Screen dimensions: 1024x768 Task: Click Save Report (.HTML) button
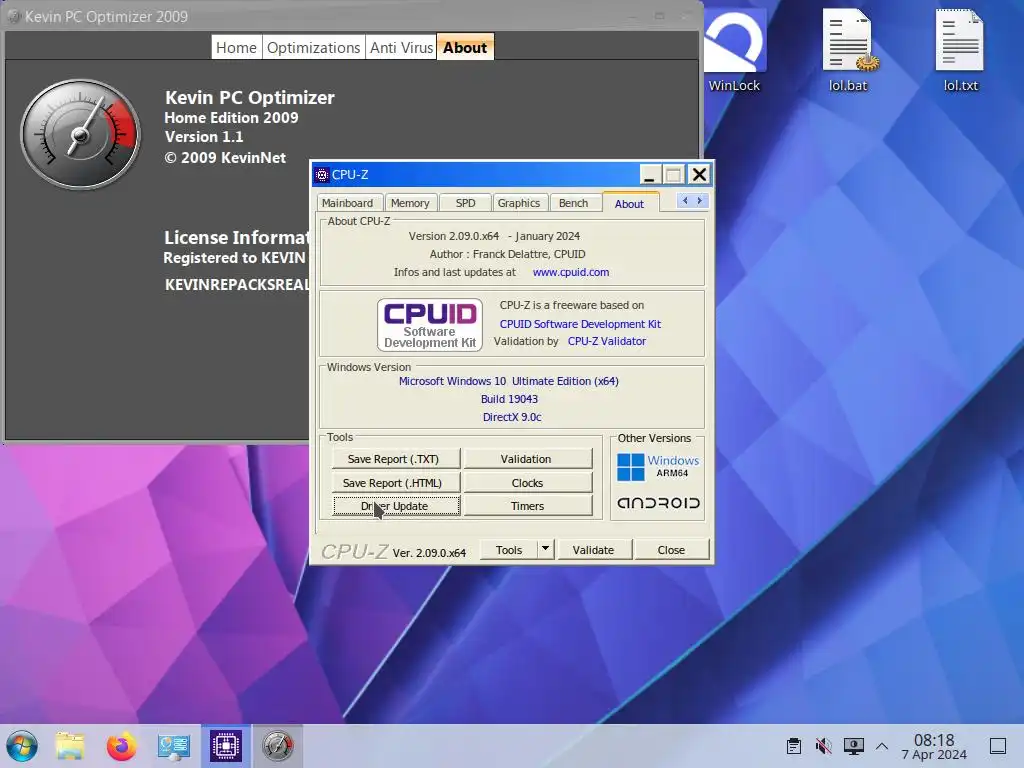(x=396, y=483)
